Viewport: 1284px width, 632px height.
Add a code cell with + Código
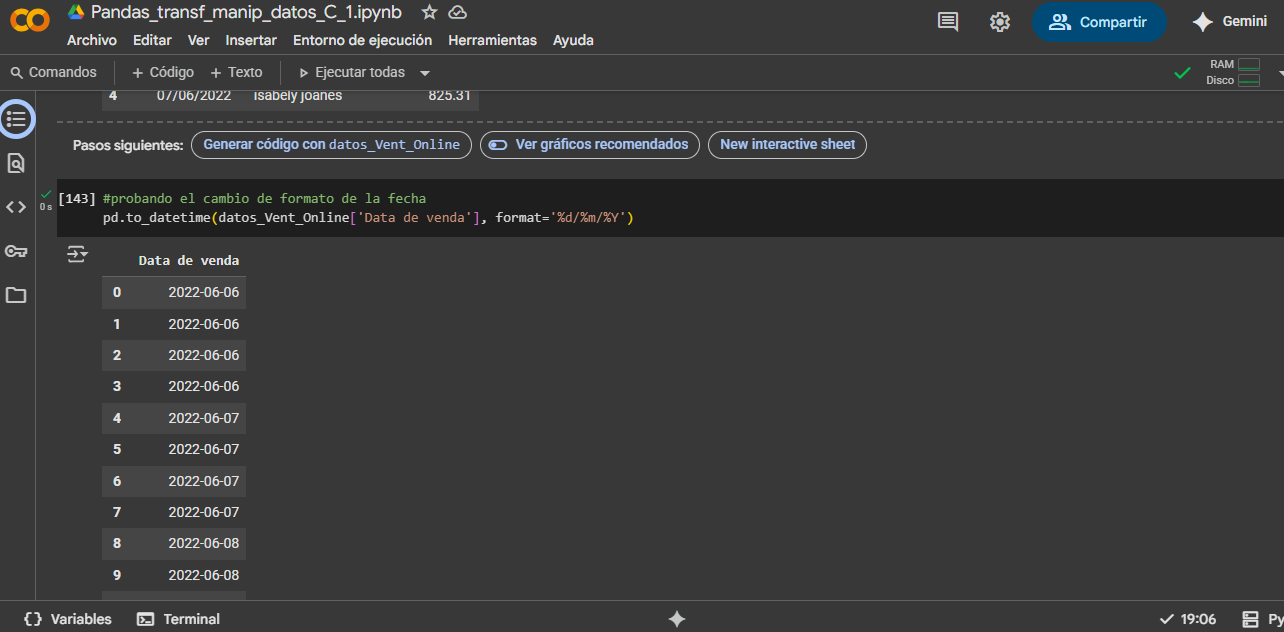pos(163,72)
